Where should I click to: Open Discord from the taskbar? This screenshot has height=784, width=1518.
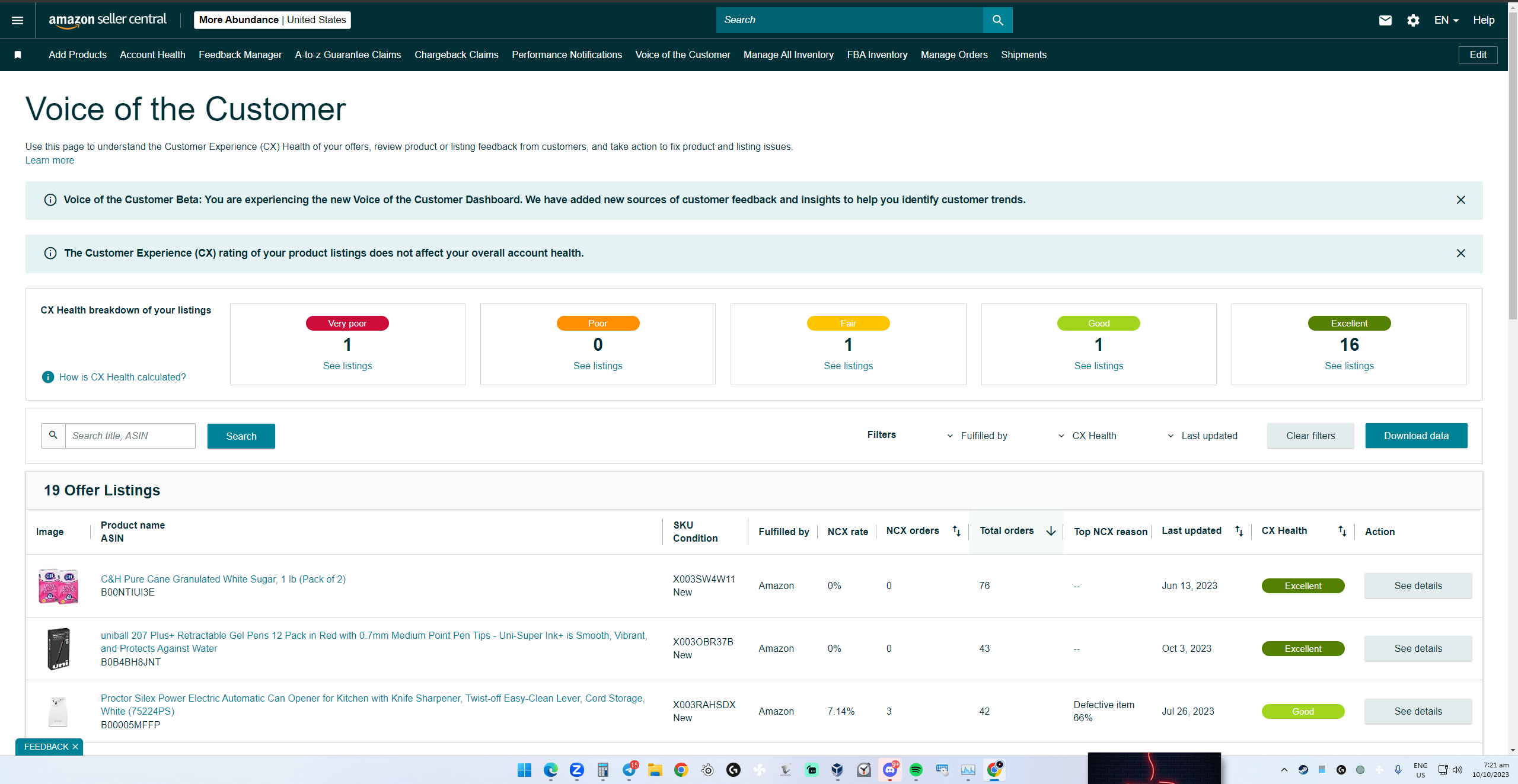890,770
